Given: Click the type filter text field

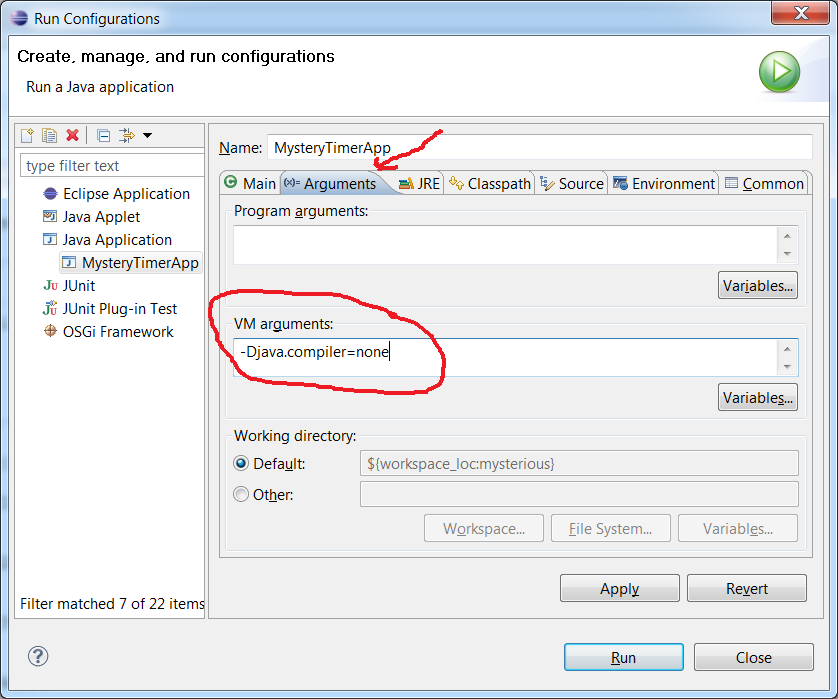Looking at the screenshot, I should 112,166.
